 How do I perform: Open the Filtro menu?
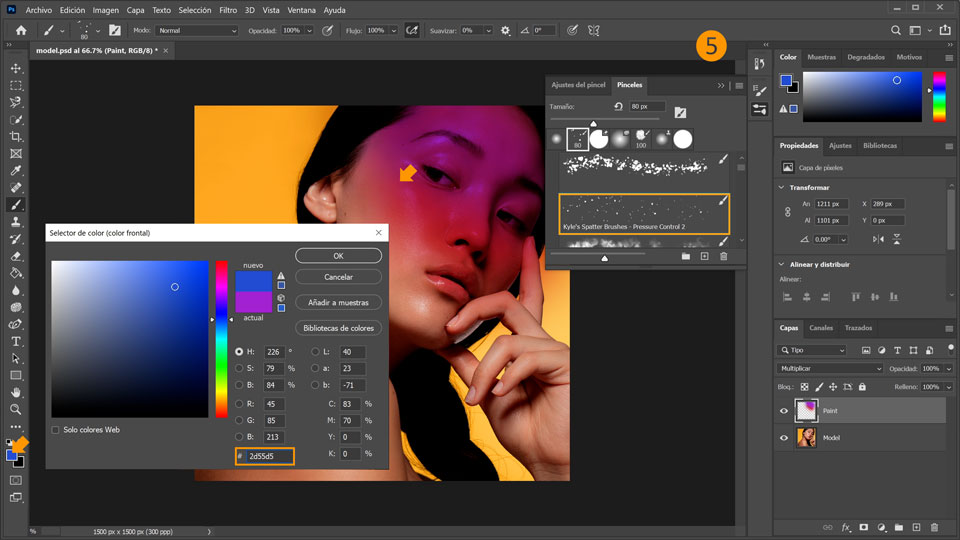click(228, 9)
